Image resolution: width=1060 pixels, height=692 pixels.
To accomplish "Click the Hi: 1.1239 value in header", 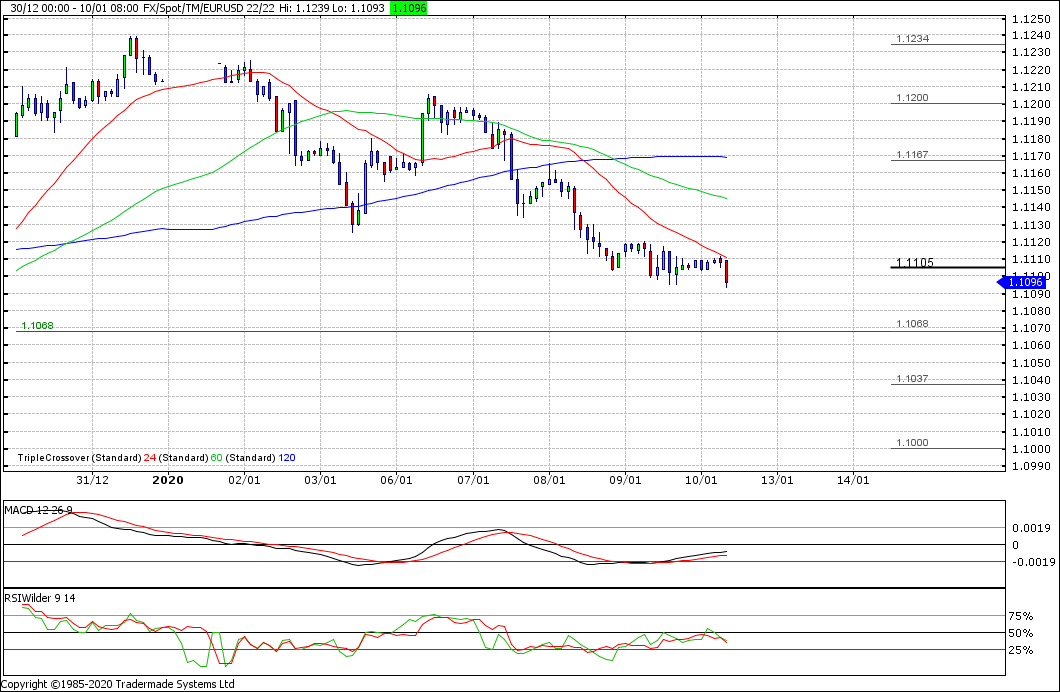I will (306, 9).
